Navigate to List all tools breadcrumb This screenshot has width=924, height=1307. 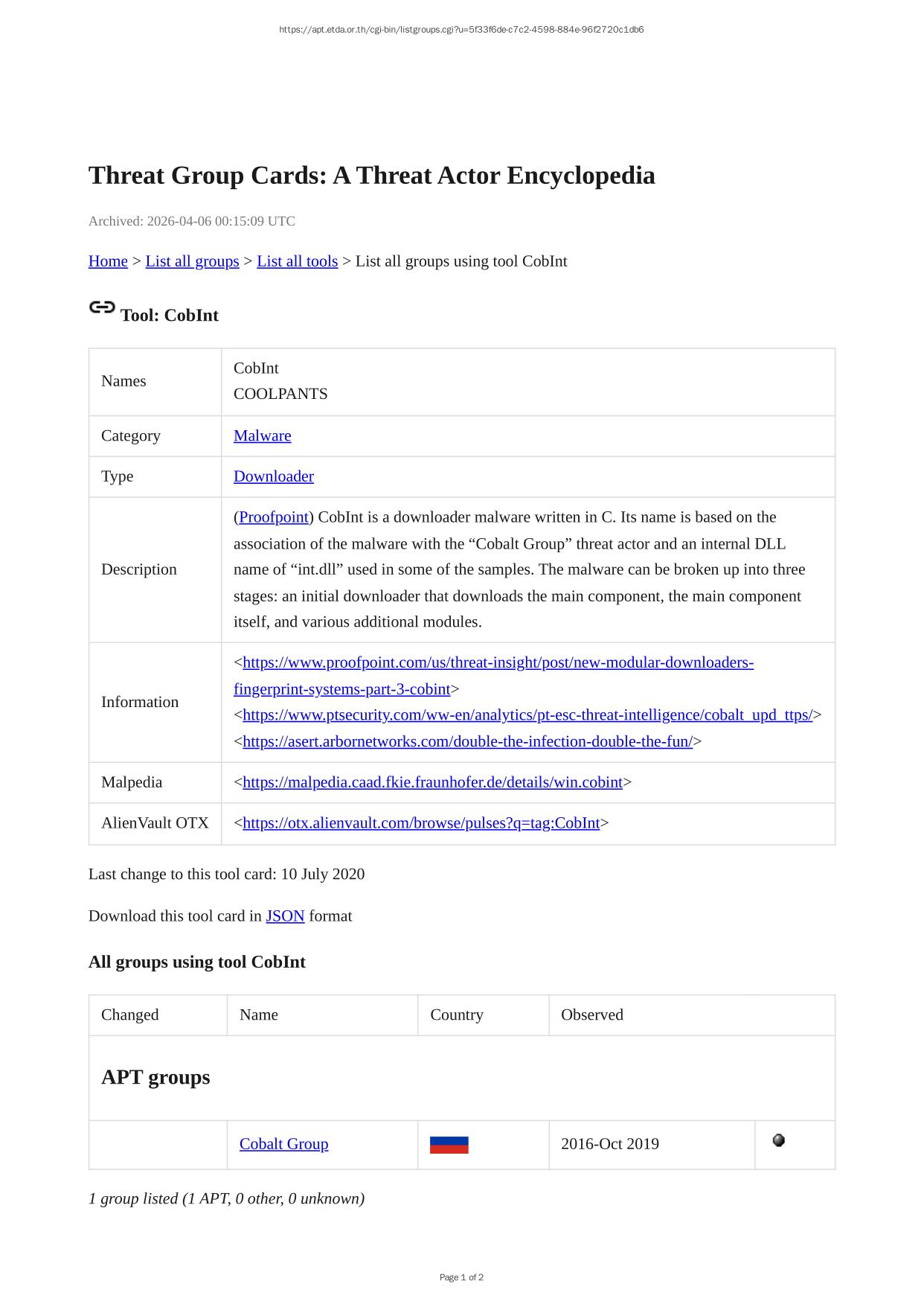click(297, 261)
